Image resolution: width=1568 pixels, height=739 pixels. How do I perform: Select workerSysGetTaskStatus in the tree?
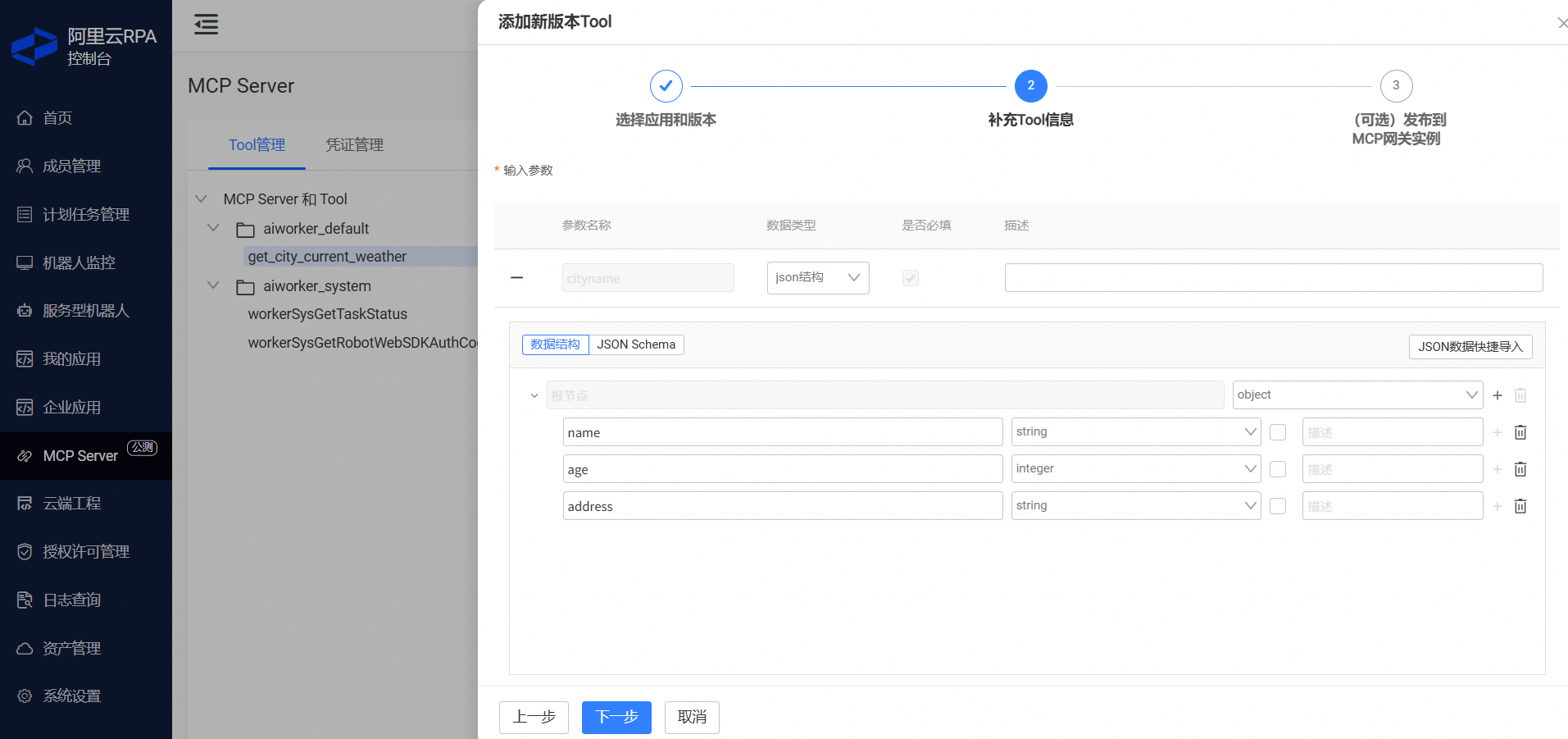(x=327, y=314)
